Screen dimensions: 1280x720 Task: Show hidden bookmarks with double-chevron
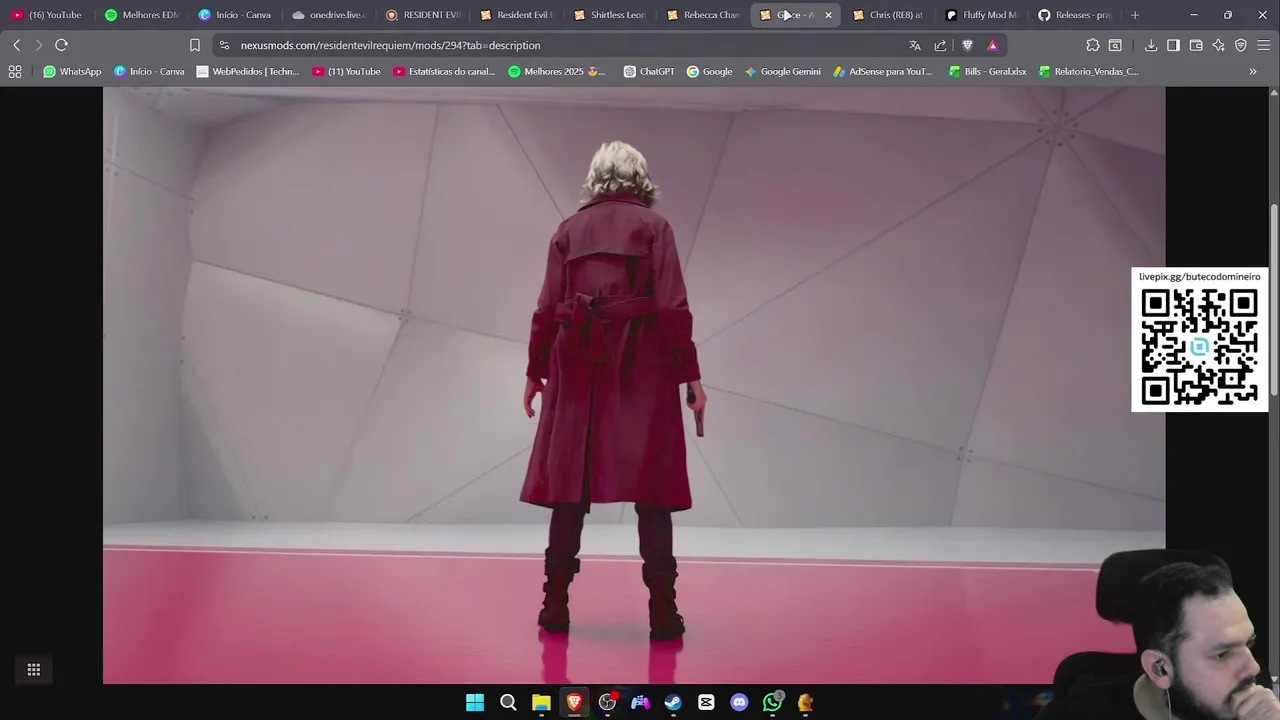click(1253, 71)
